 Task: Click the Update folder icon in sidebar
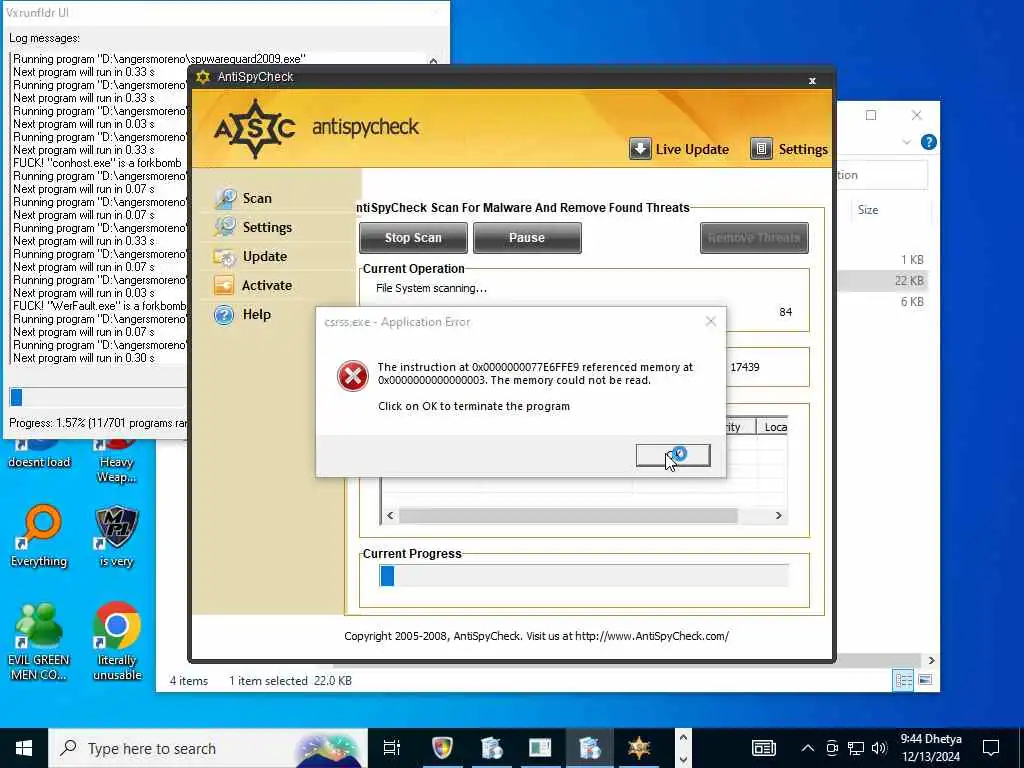pos(225,257)
